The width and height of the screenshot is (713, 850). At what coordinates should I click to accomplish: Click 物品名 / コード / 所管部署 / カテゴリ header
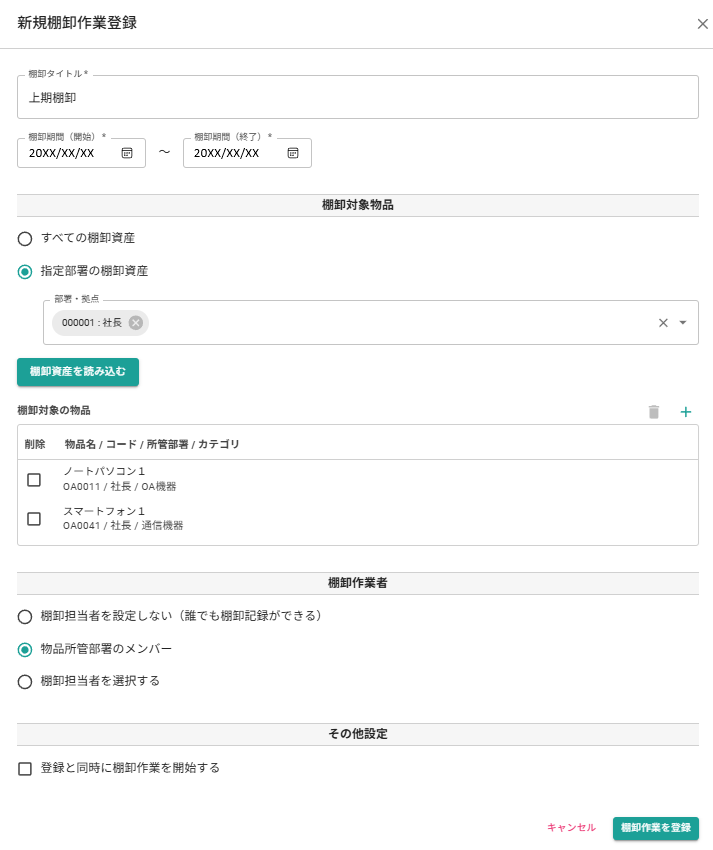tap(152, 444)
